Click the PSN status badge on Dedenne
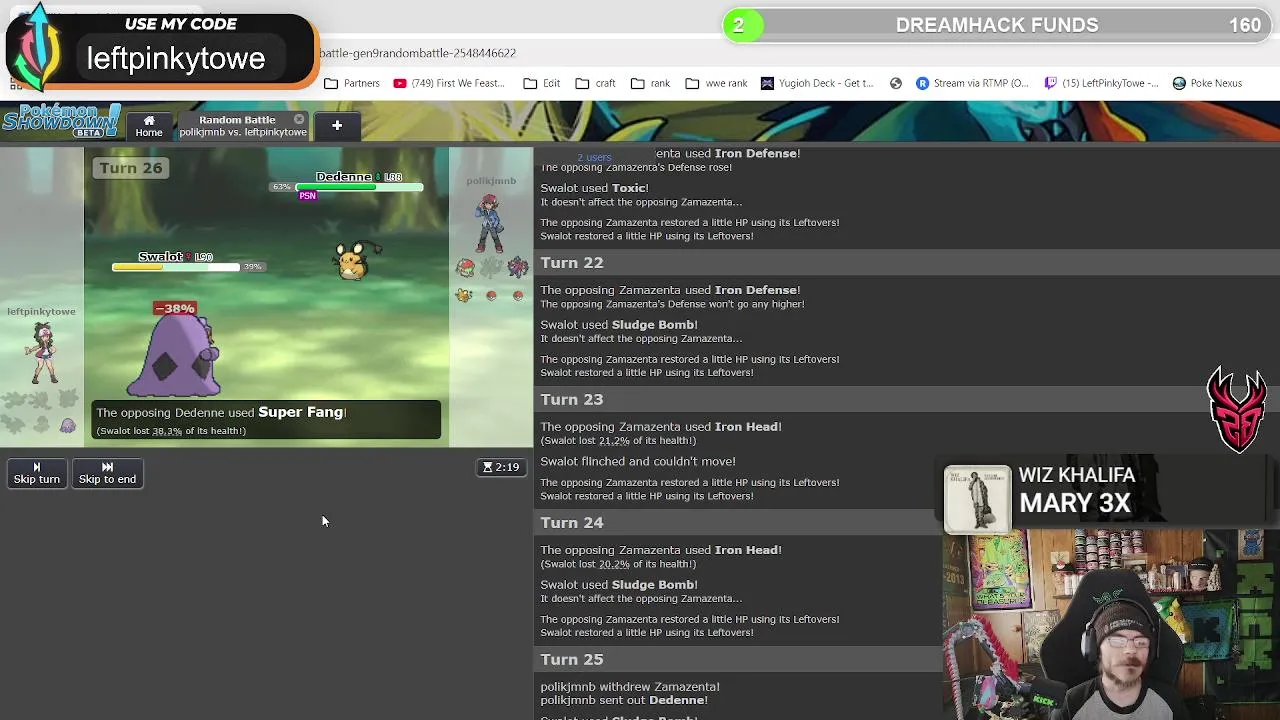1280x720 pixels. click(x=307, y=196)
